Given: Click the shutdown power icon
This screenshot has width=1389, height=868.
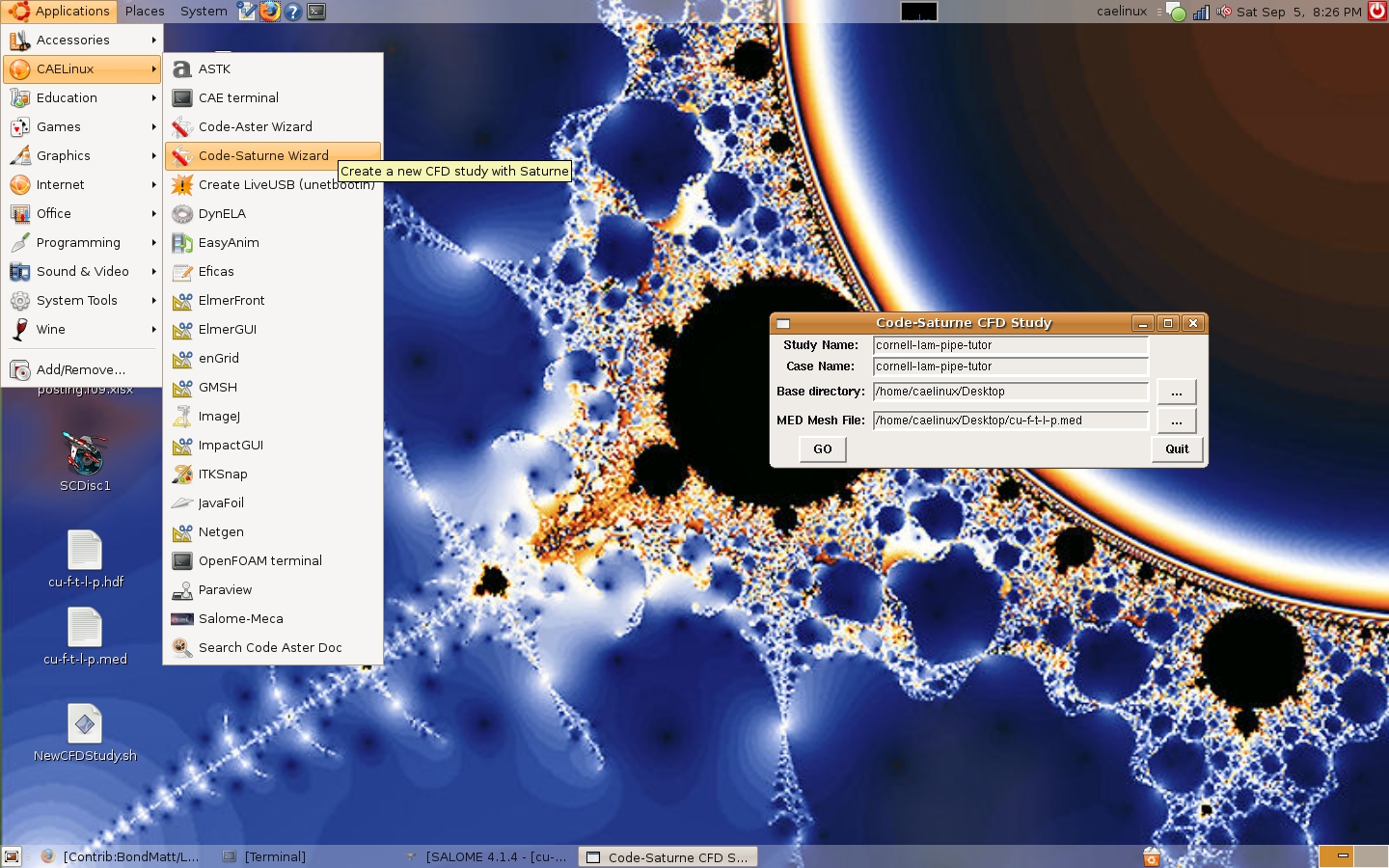Looking at the screenshot, I should point(1377,11).
